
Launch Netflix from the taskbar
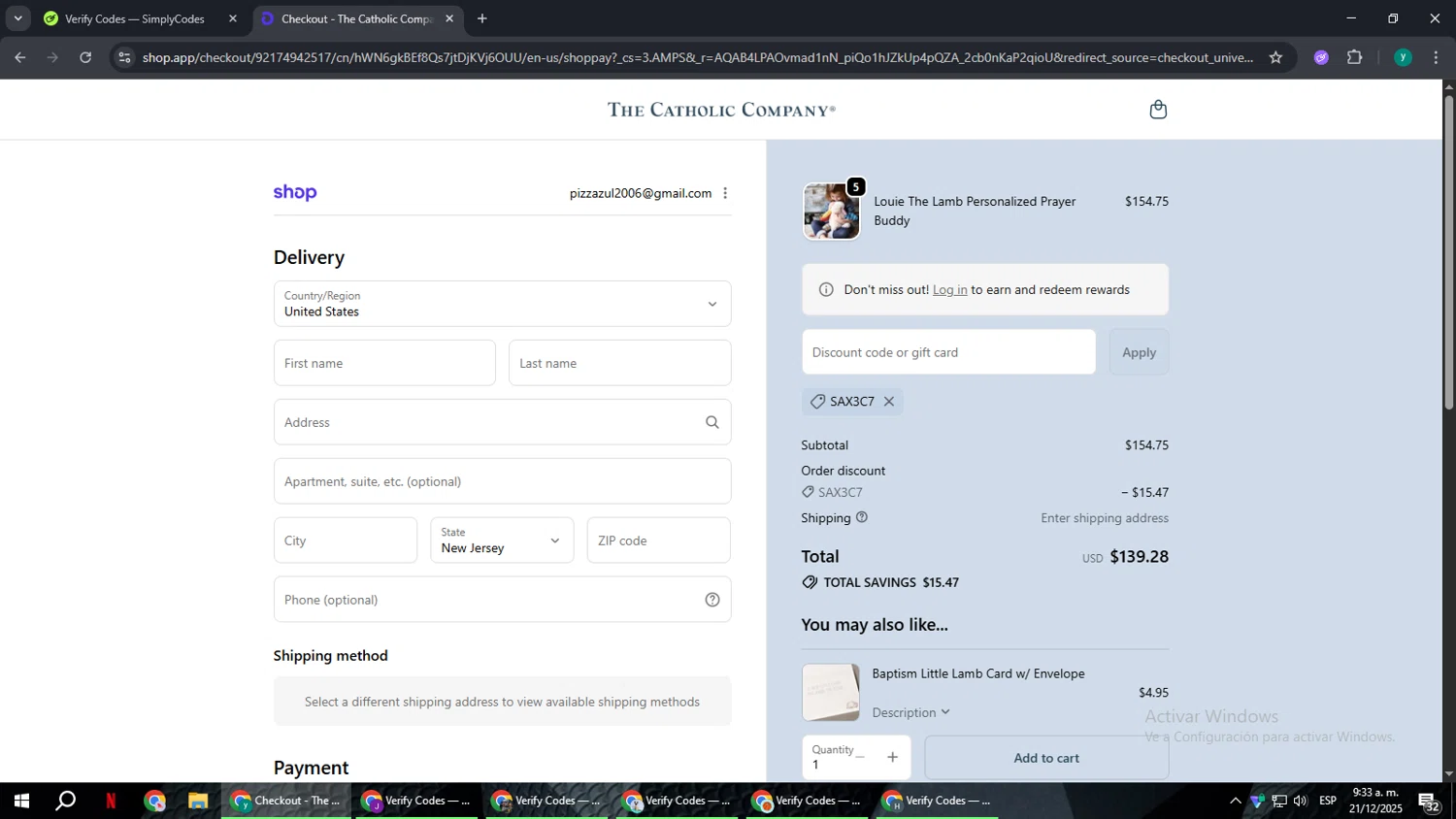pyautogui.click(x=111, y=801)
